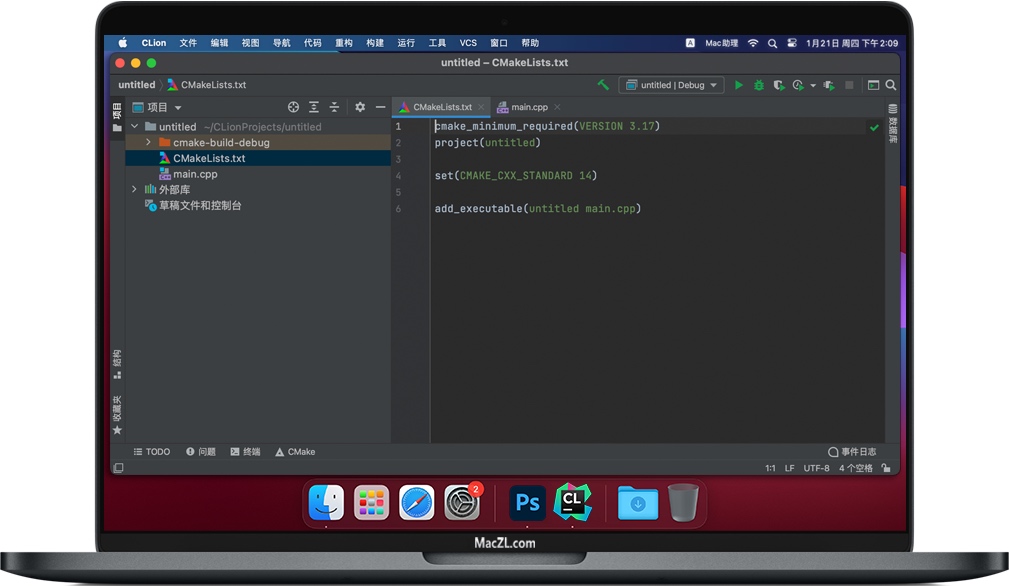The width and height of the screenshot is (1009, 586).
Task: Toggle the CMake tool window
Action: (294, 451)
